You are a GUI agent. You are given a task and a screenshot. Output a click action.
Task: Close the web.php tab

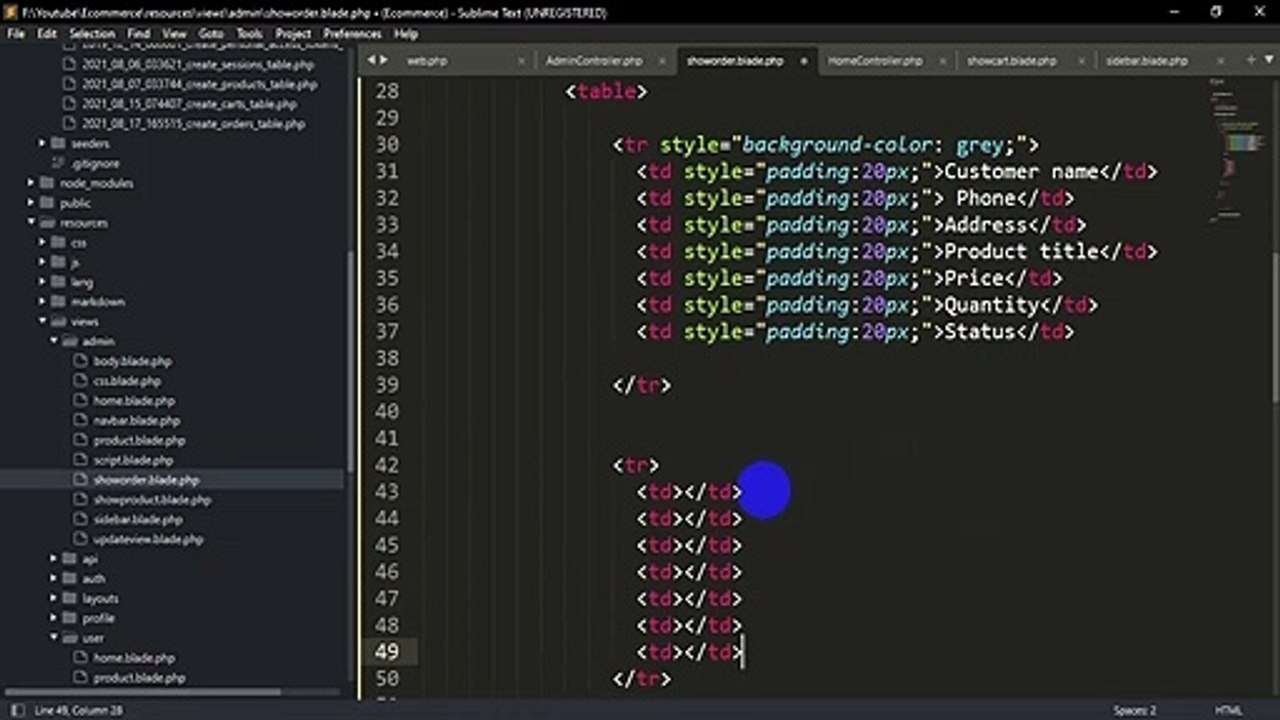521,61
